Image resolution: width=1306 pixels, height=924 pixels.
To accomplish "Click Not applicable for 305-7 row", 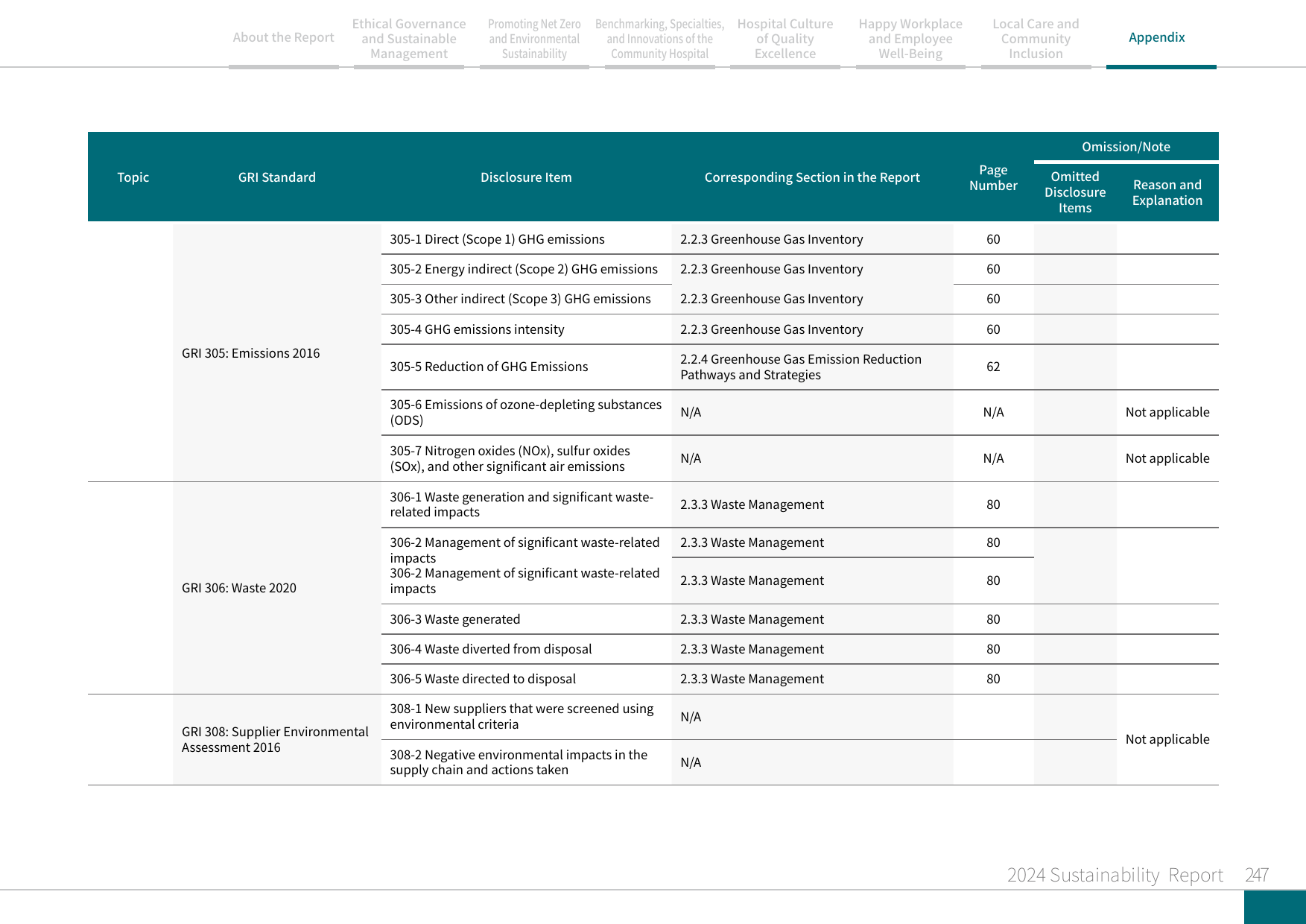I will [x=1167, y=458].
